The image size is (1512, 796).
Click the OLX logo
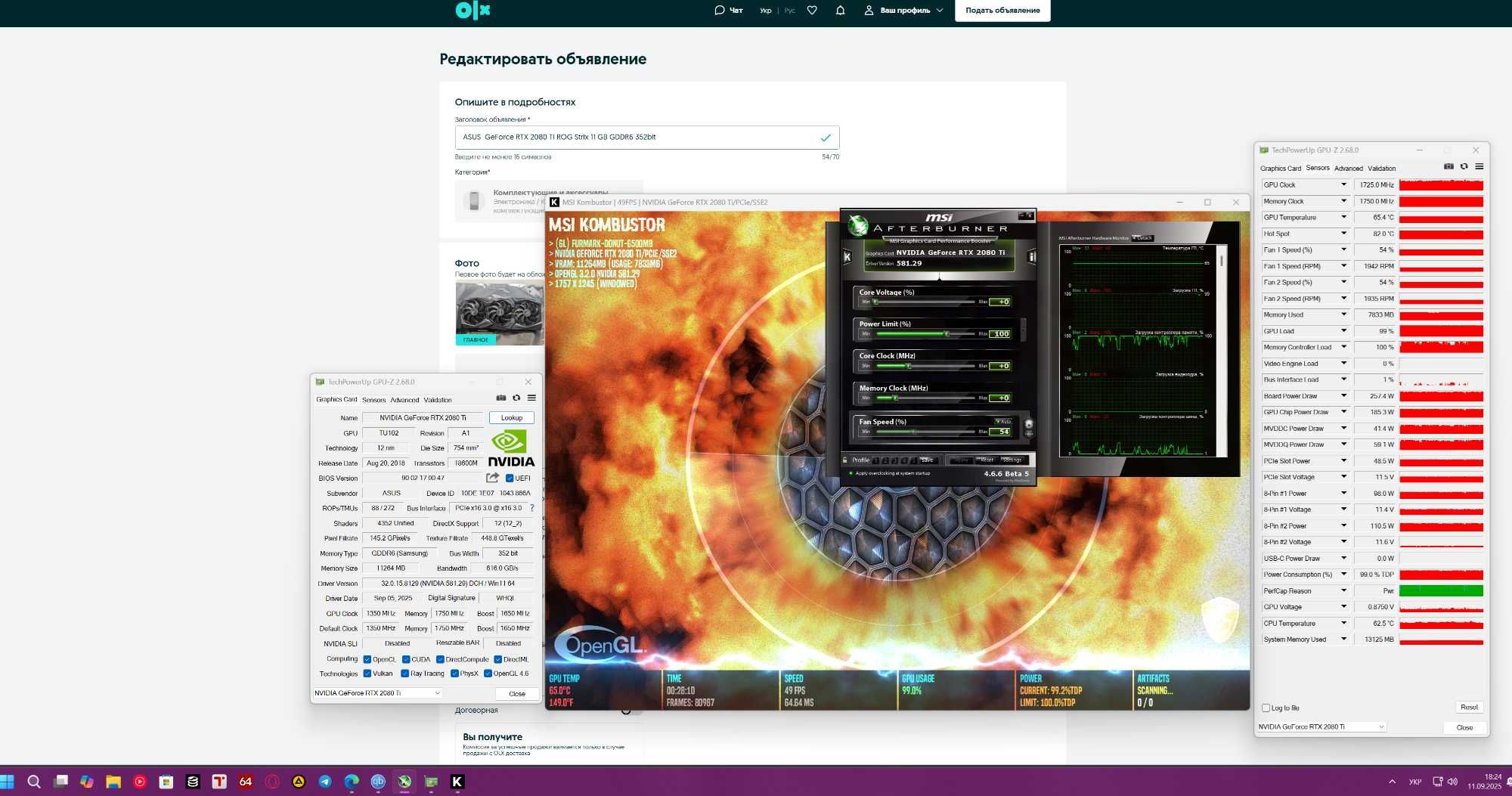click(x=473, y=10)
